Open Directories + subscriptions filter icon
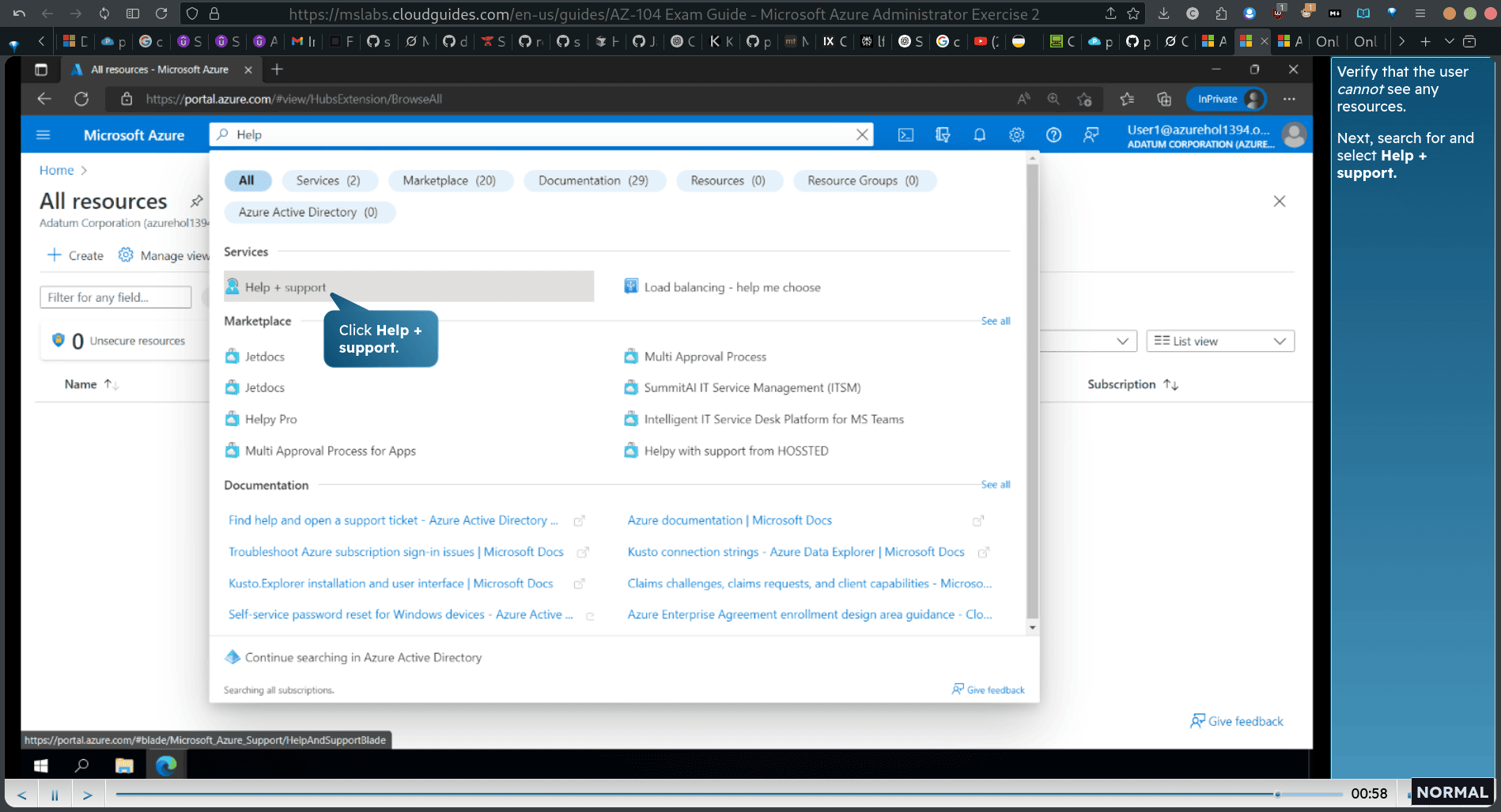 [x=943, y=135]
